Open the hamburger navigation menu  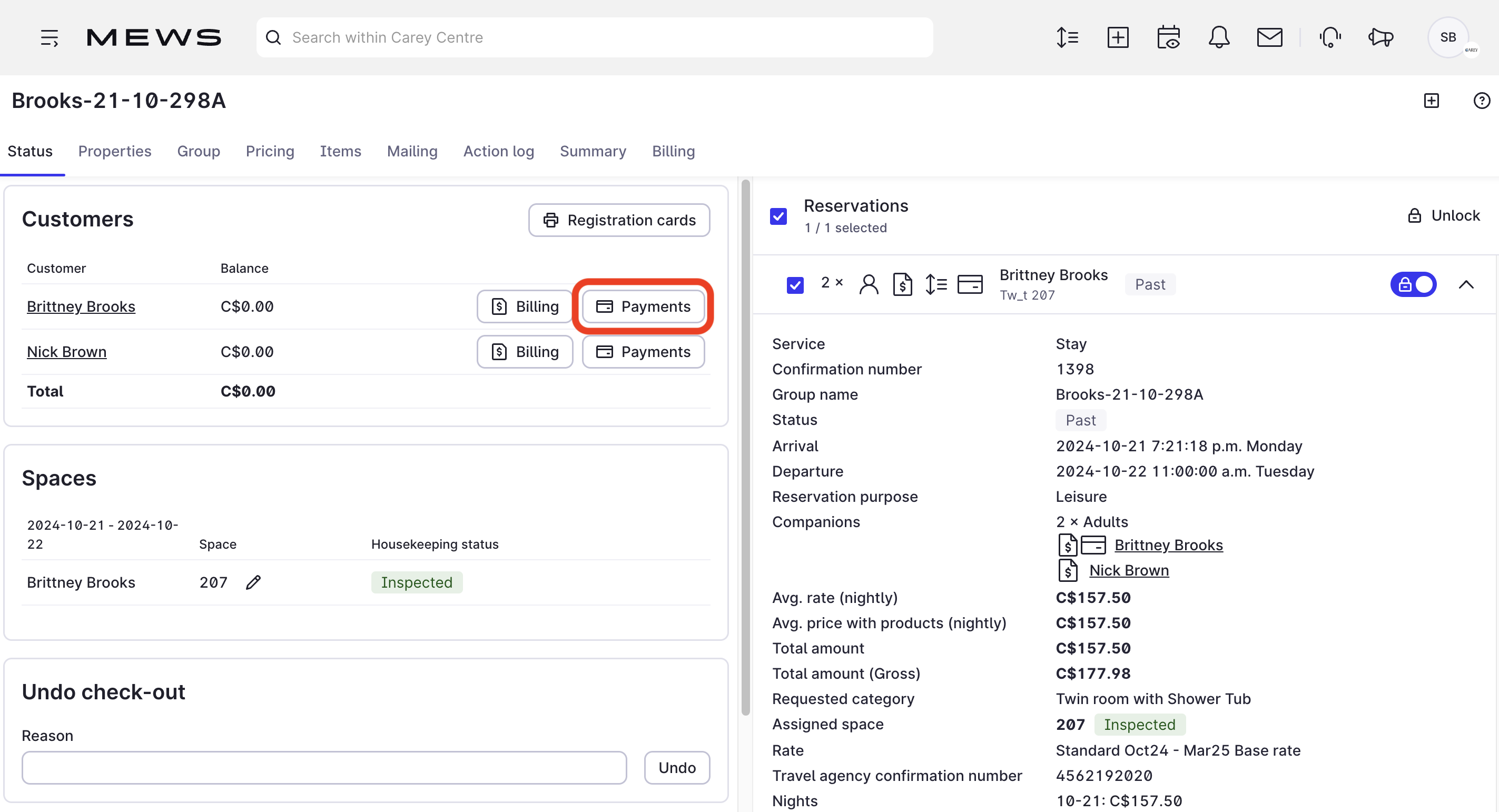pos(50,38)
